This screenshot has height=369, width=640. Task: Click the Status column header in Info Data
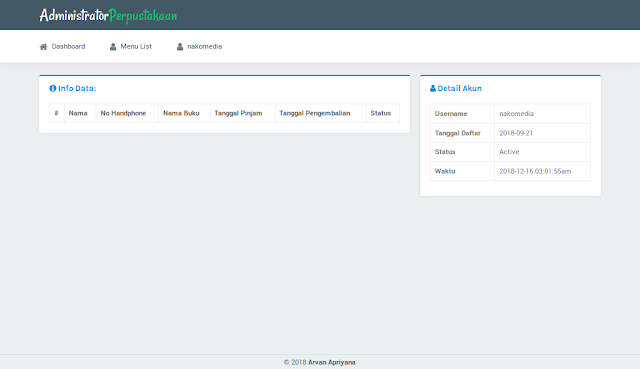[x=382, y=113]
